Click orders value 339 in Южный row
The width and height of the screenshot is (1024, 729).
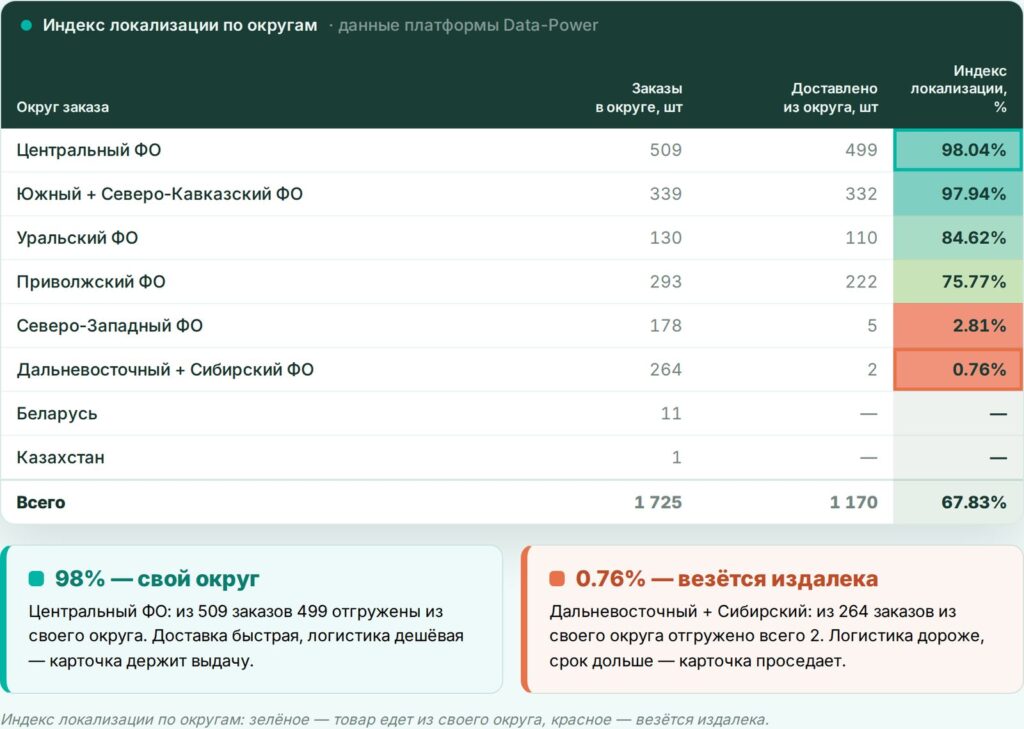pyautogui.click(x=665, y=194)
